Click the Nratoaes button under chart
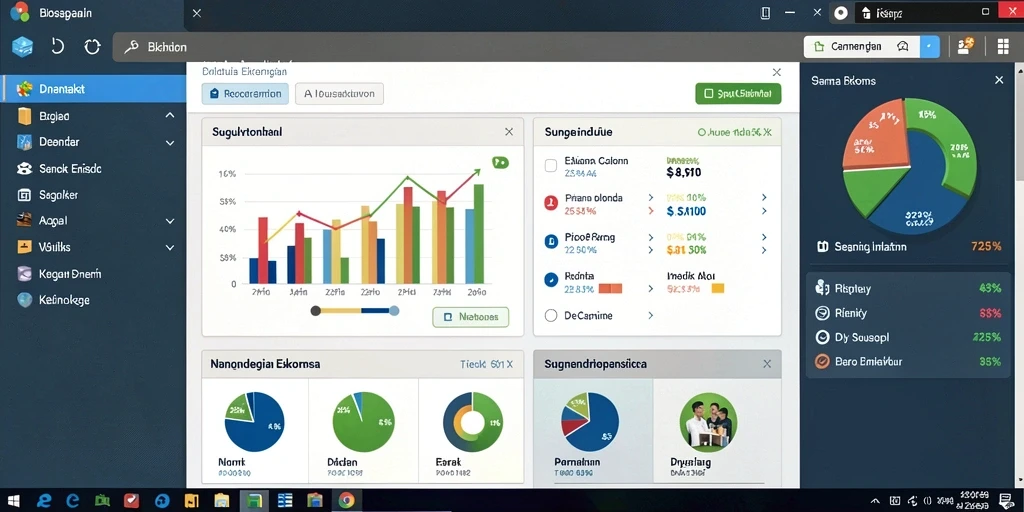 [x=470, y=317]
